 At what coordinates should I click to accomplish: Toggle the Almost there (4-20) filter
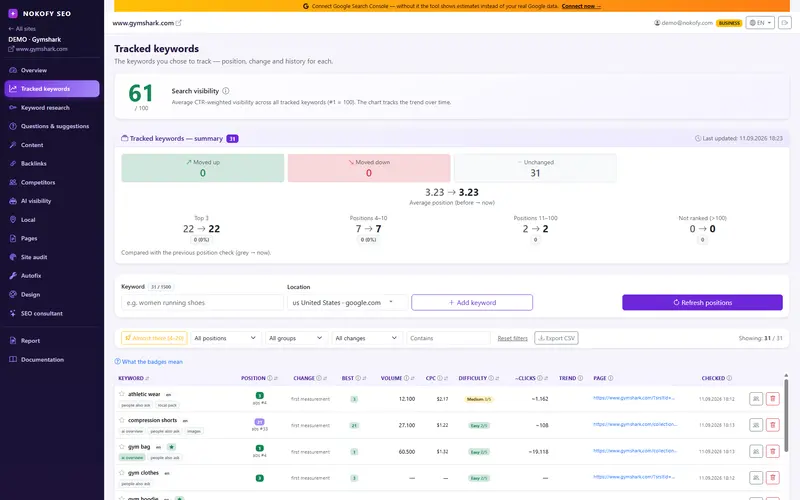tap(154, 338)
